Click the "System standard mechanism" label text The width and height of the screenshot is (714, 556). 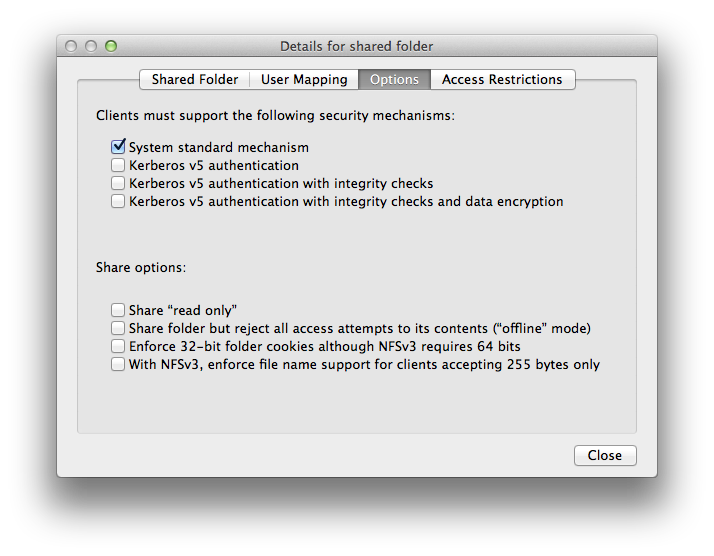click(x=219, y=148)
